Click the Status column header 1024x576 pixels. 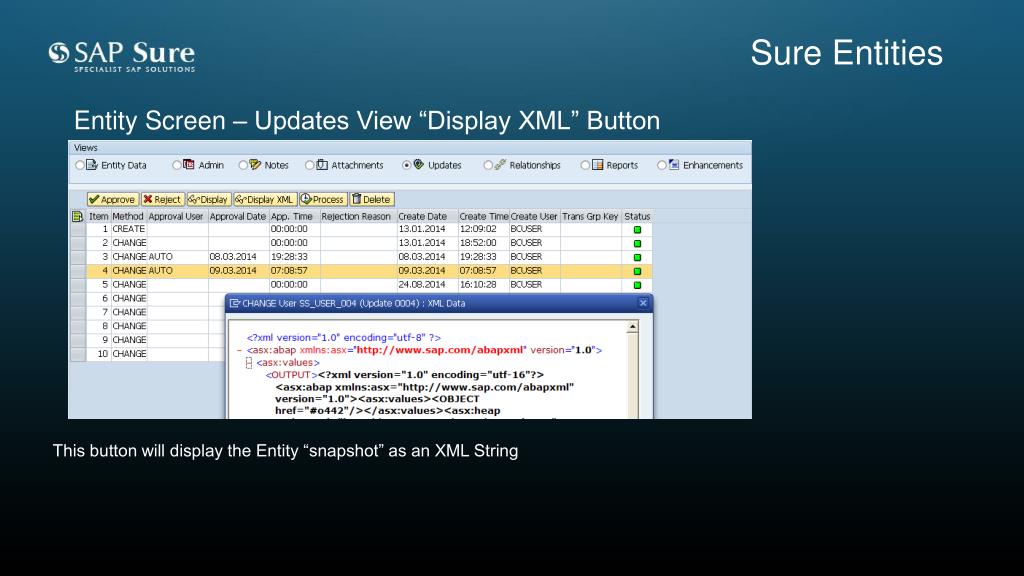(x=637, y=216)
